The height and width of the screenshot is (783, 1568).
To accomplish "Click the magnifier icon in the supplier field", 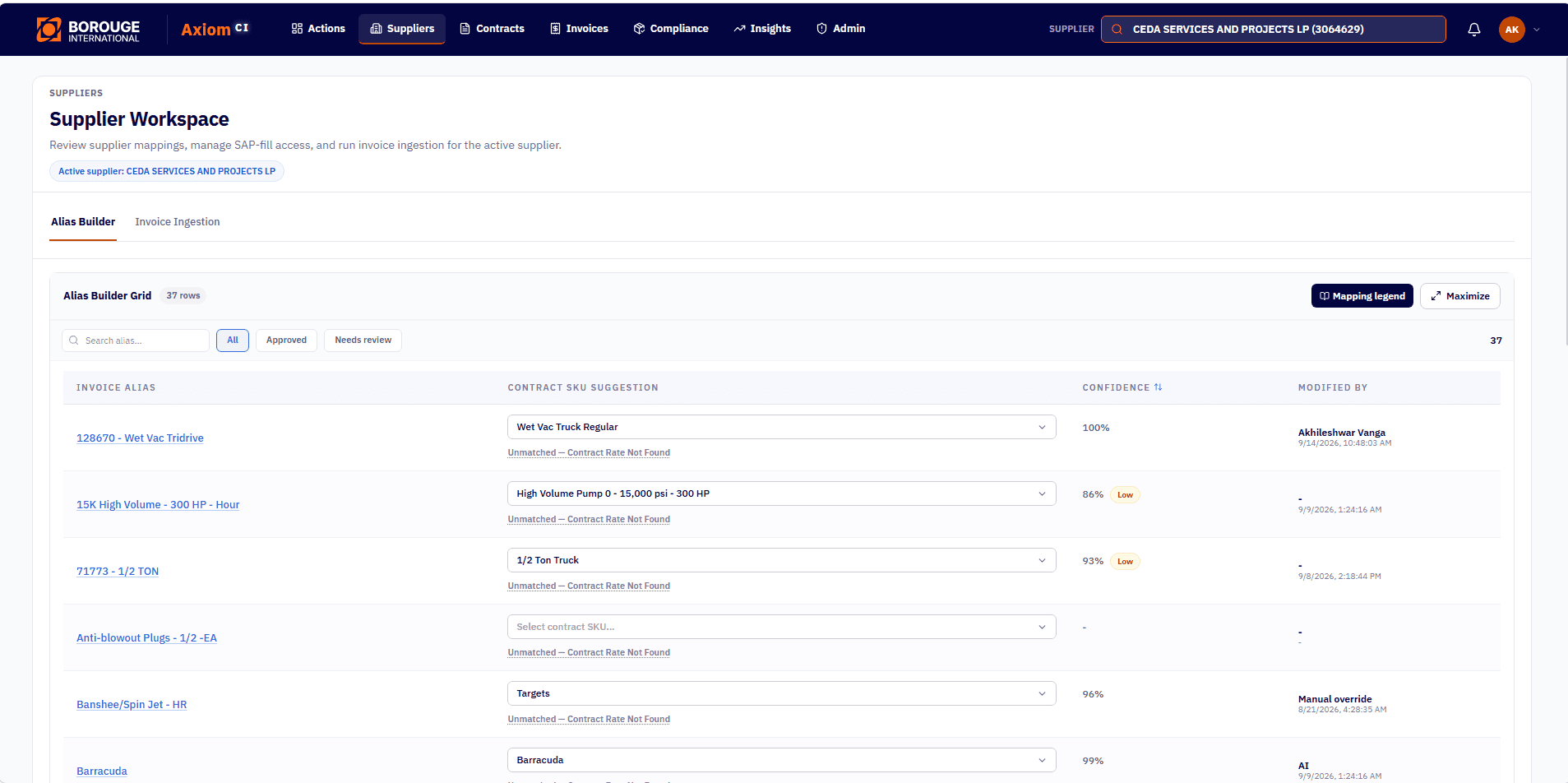I will coord(1117,30).
